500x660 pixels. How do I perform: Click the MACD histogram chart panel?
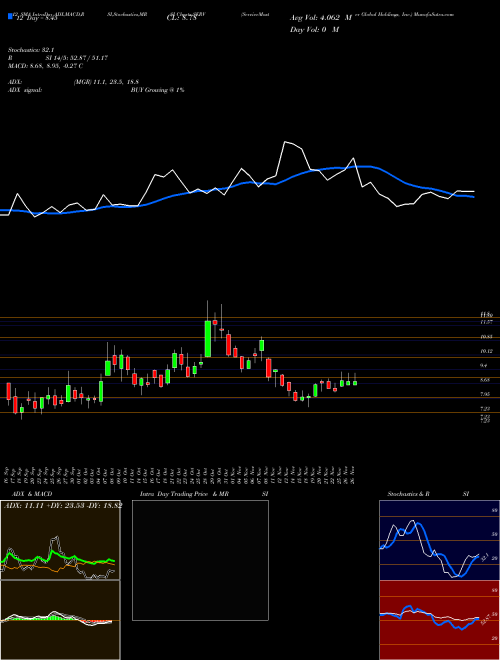coord(60,620)
